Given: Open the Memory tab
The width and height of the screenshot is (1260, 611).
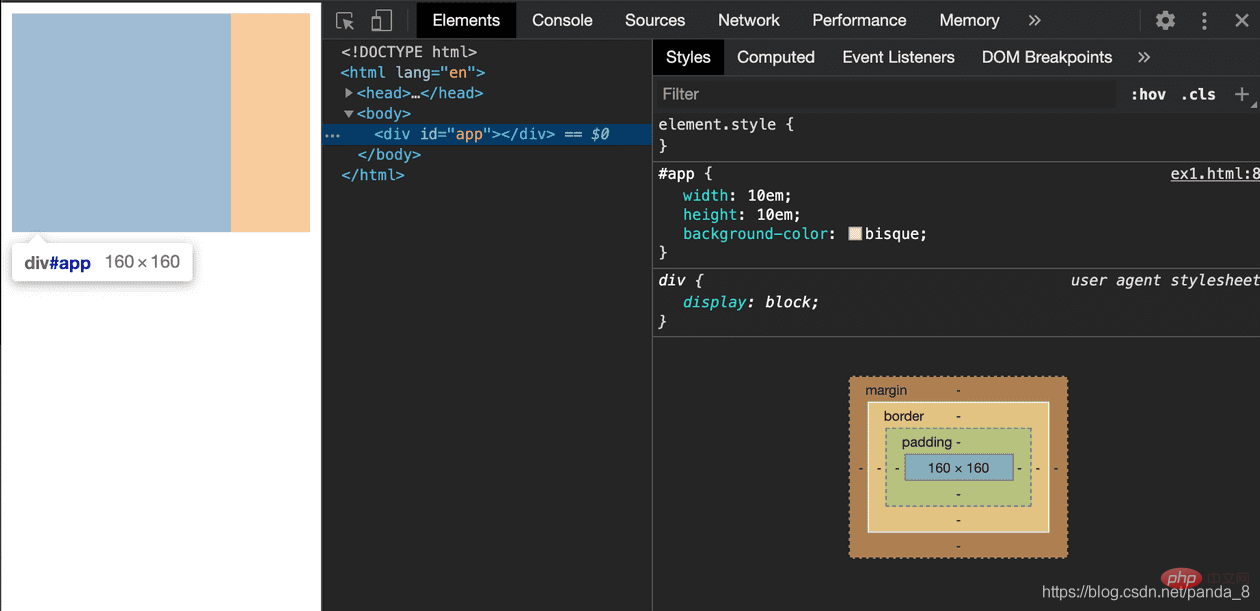Looking at the screenshot, I should pyautogui.click(x=969, y=20).
